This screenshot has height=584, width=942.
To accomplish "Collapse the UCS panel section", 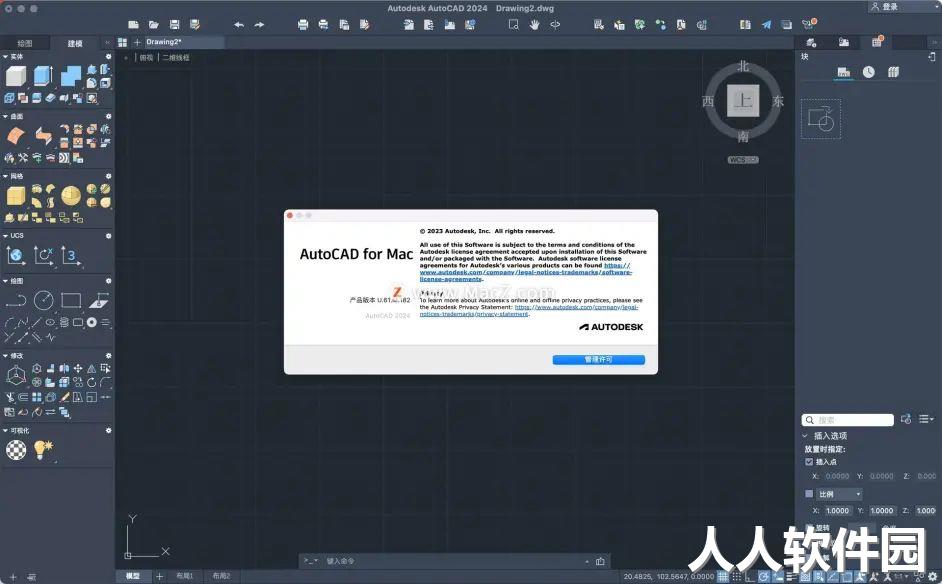I will 5,236.
